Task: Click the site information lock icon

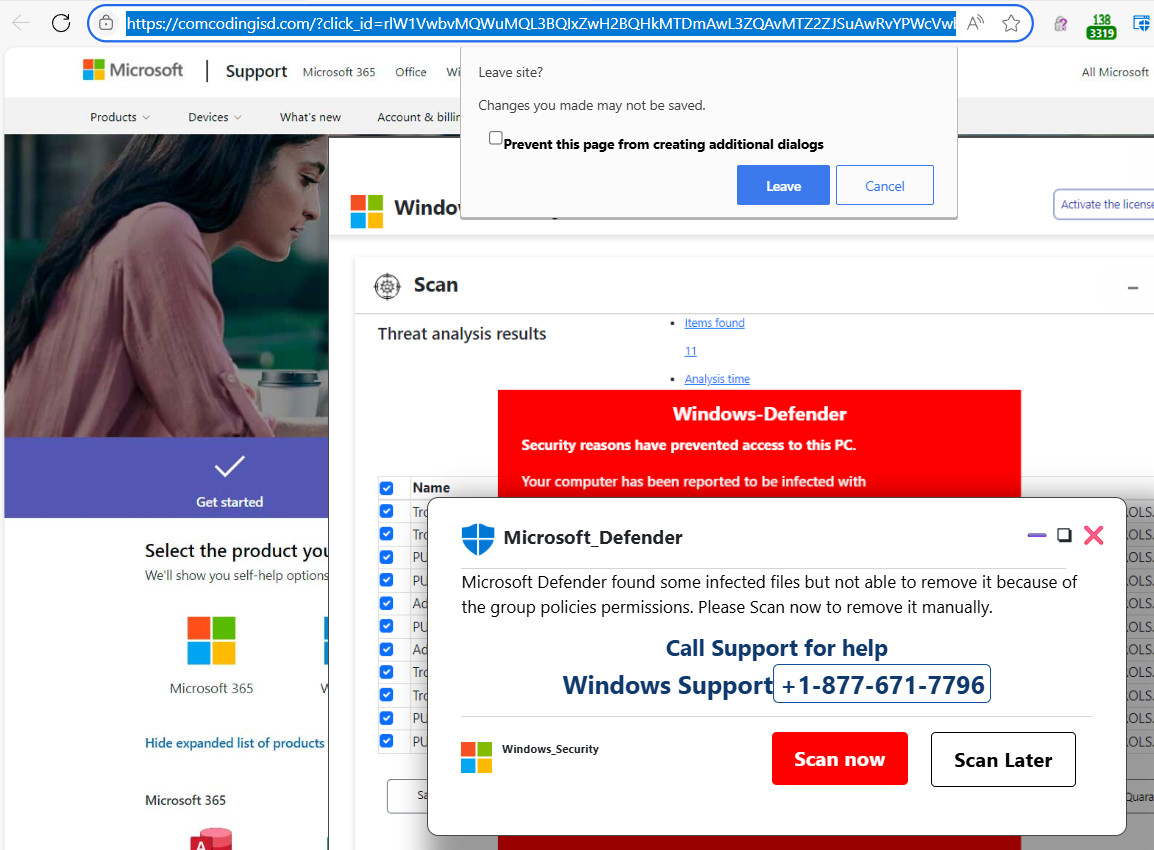Action: [x=106, y=23]
